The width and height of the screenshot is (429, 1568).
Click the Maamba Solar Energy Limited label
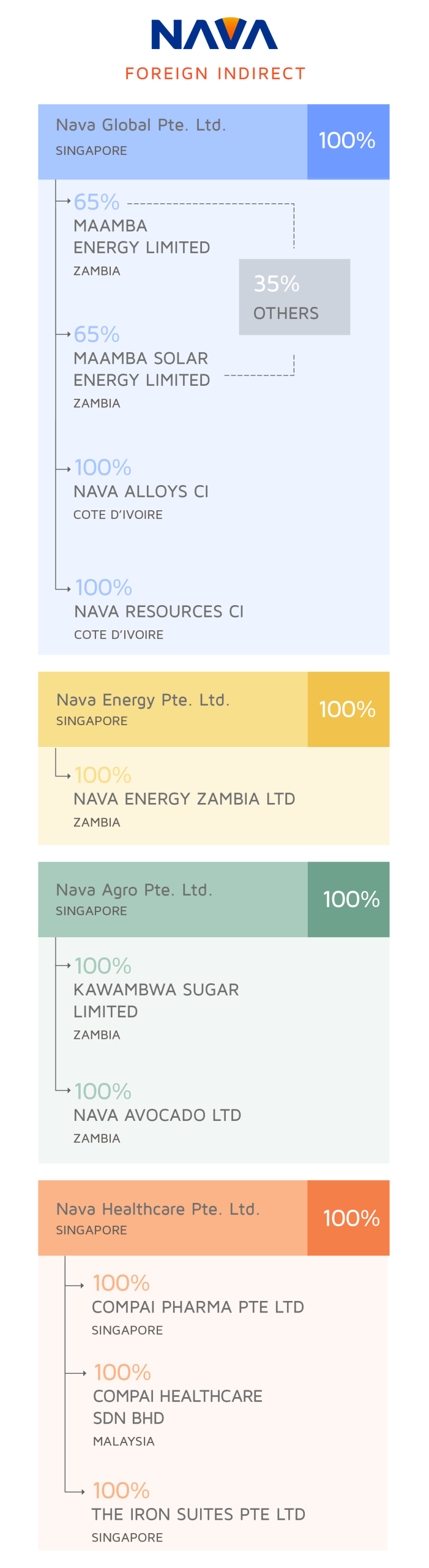point(141,369)
